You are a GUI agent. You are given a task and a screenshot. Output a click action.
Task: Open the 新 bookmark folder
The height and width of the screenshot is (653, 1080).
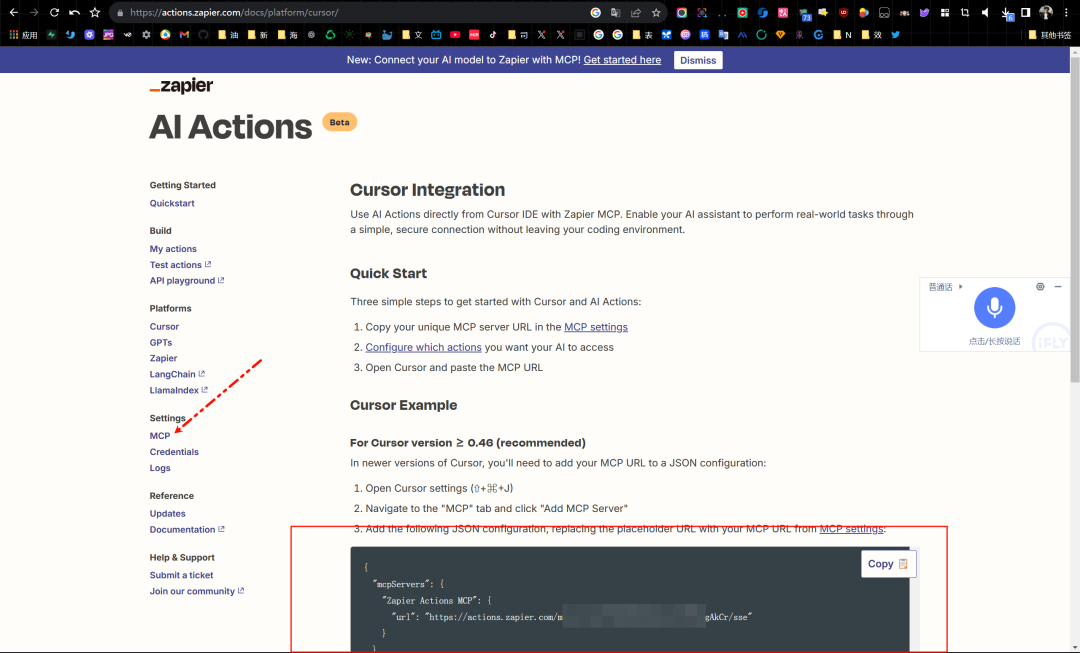tap(258, 34)
